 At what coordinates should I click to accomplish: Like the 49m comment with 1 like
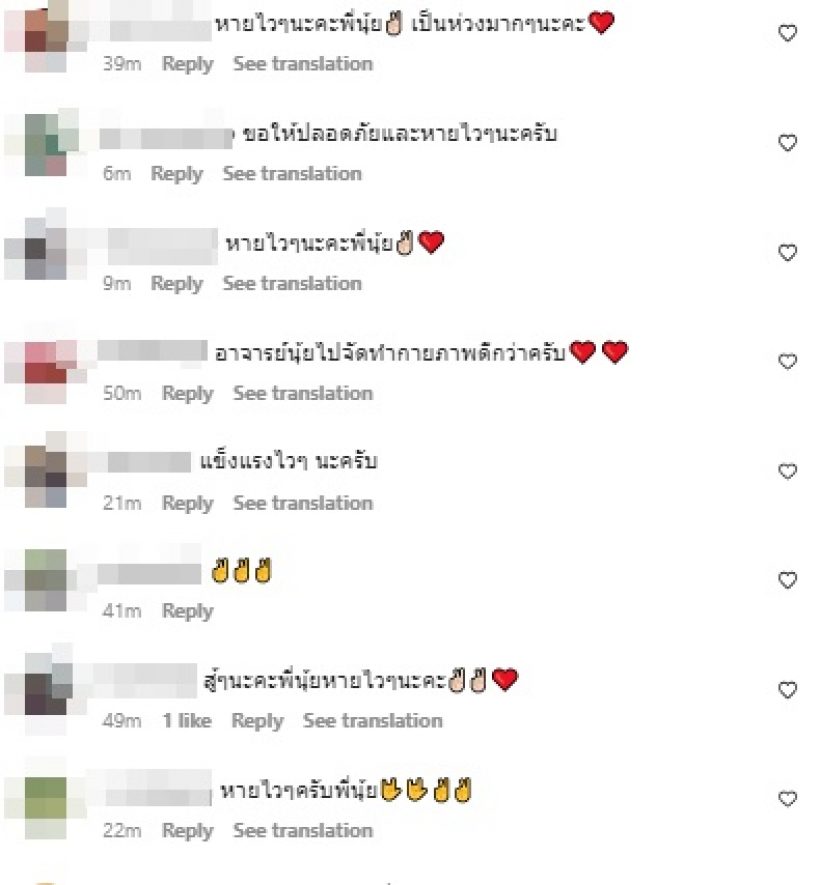coord(787,690)
